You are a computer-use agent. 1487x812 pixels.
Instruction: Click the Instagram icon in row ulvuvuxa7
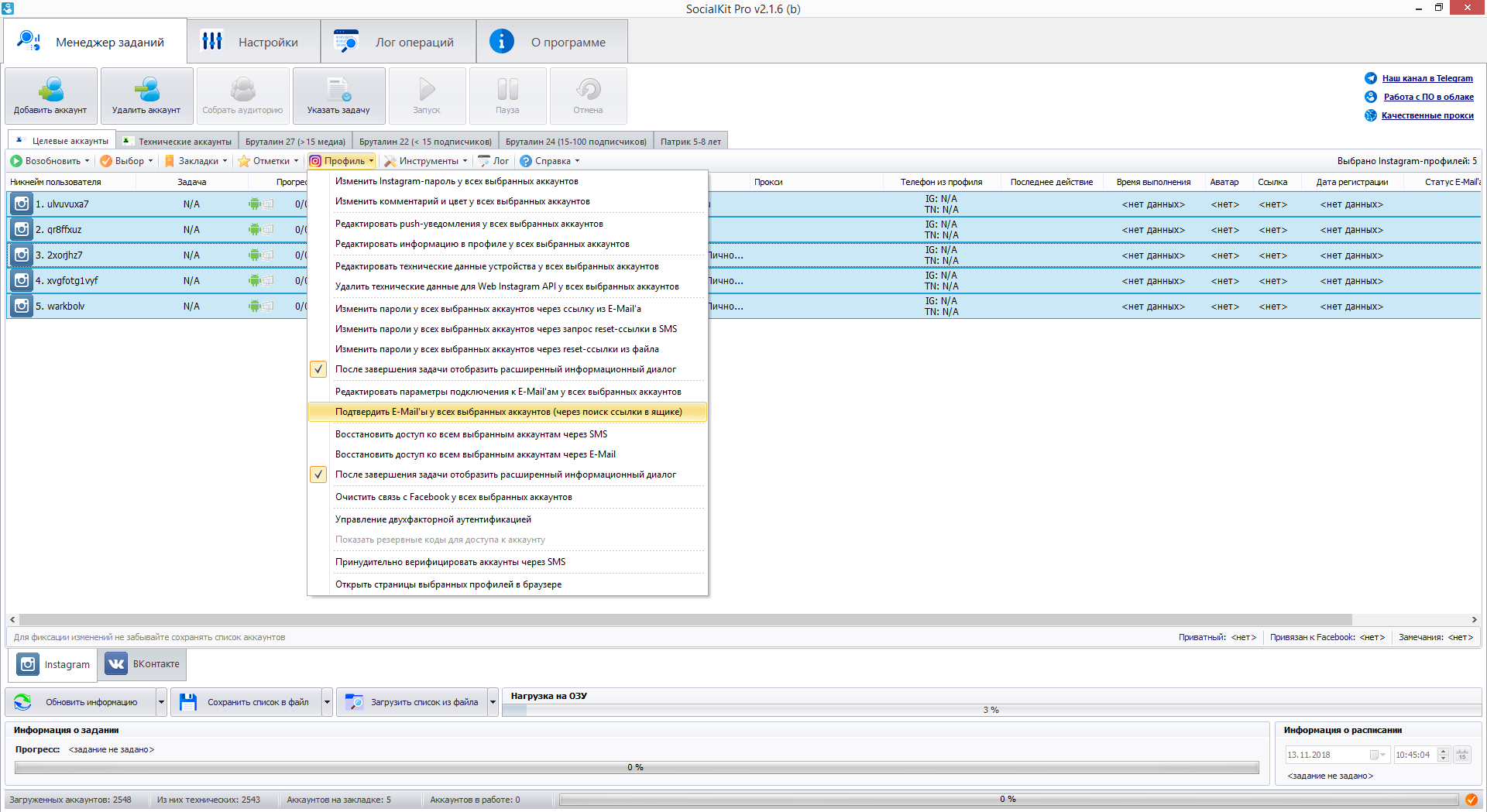click(22, 204)
